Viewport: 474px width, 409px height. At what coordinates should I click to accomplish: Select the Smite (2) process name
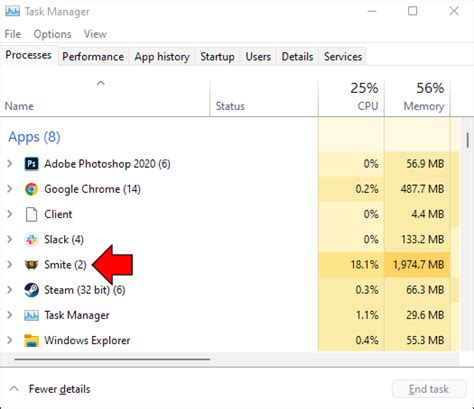65,265
